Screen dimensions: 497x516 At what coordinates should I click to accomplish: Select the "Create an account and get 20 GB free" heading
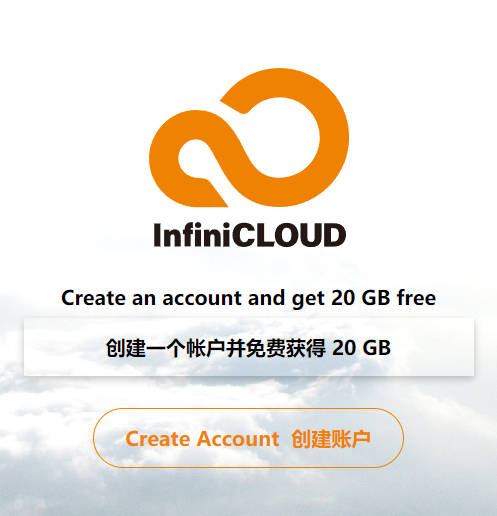tap(249, 298)
